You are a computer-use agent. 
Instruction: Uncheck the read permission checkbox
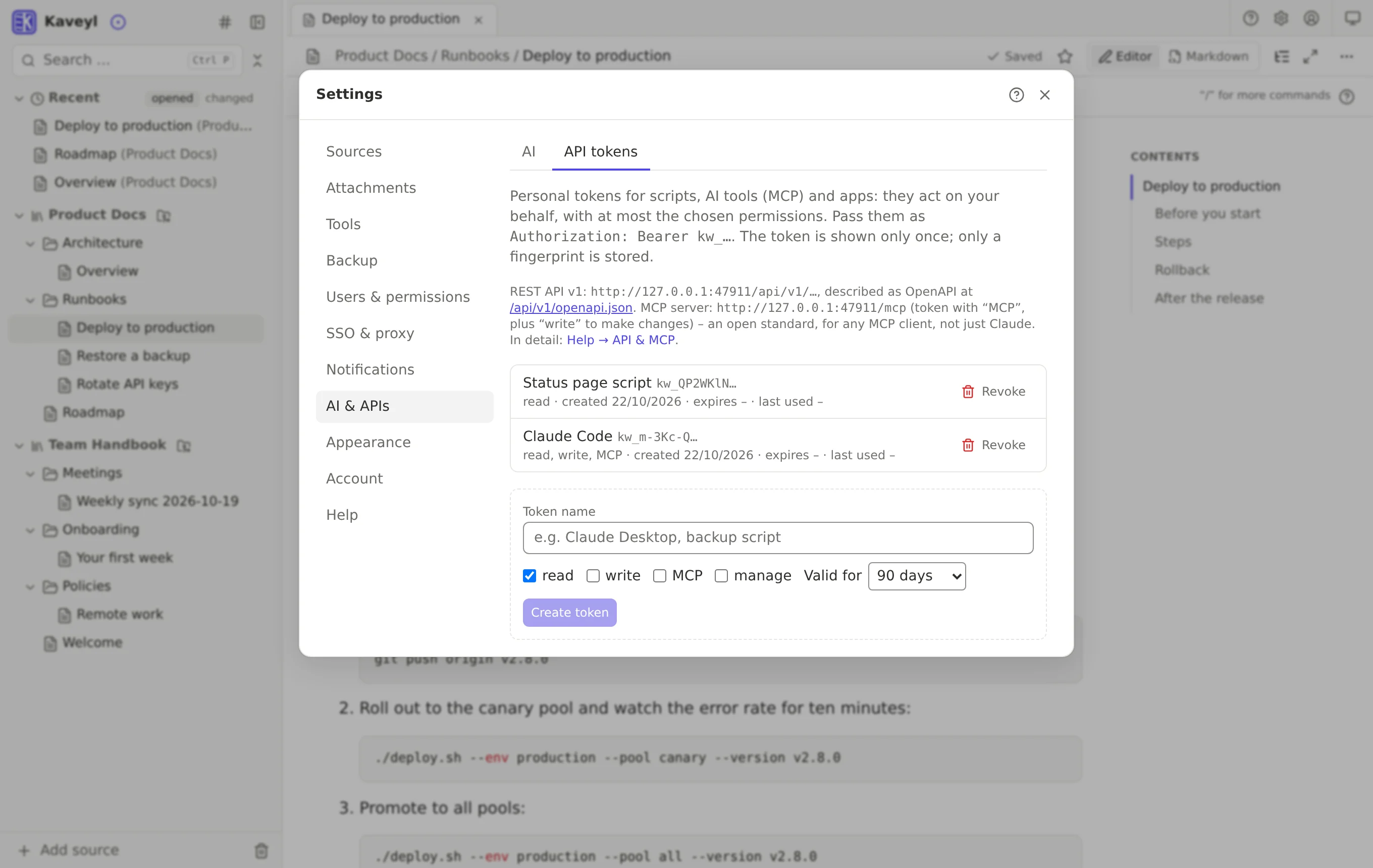pyautogui.click(x=529, y=576)
